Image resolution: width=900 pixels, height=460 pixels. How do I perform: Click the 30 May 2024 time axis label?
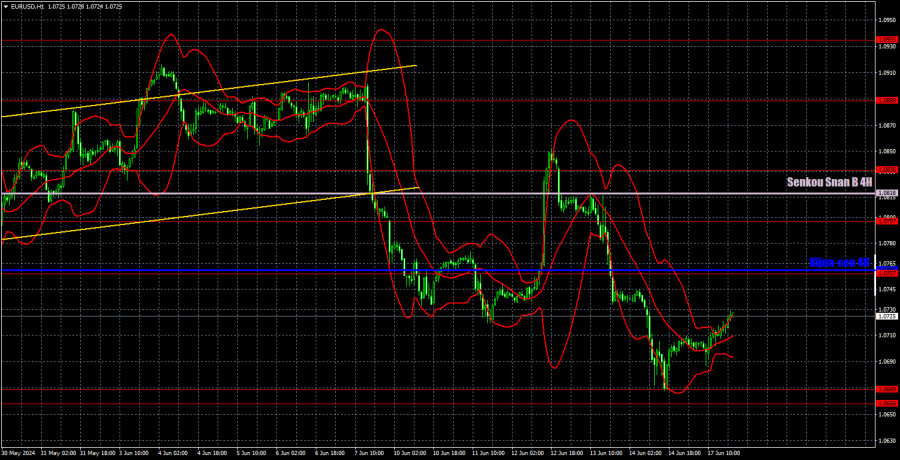tap(16, 451)
